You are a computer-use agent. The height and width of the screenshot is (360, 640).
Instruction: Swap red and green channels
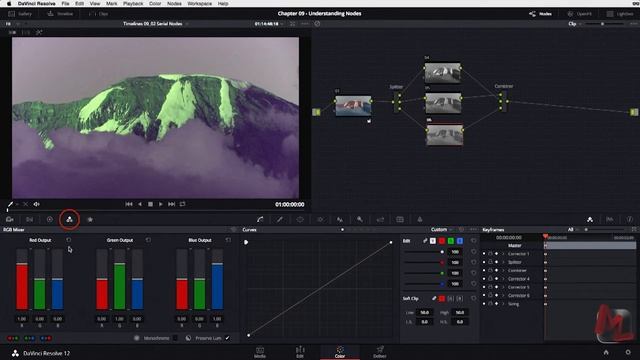(x=13, y=338)
